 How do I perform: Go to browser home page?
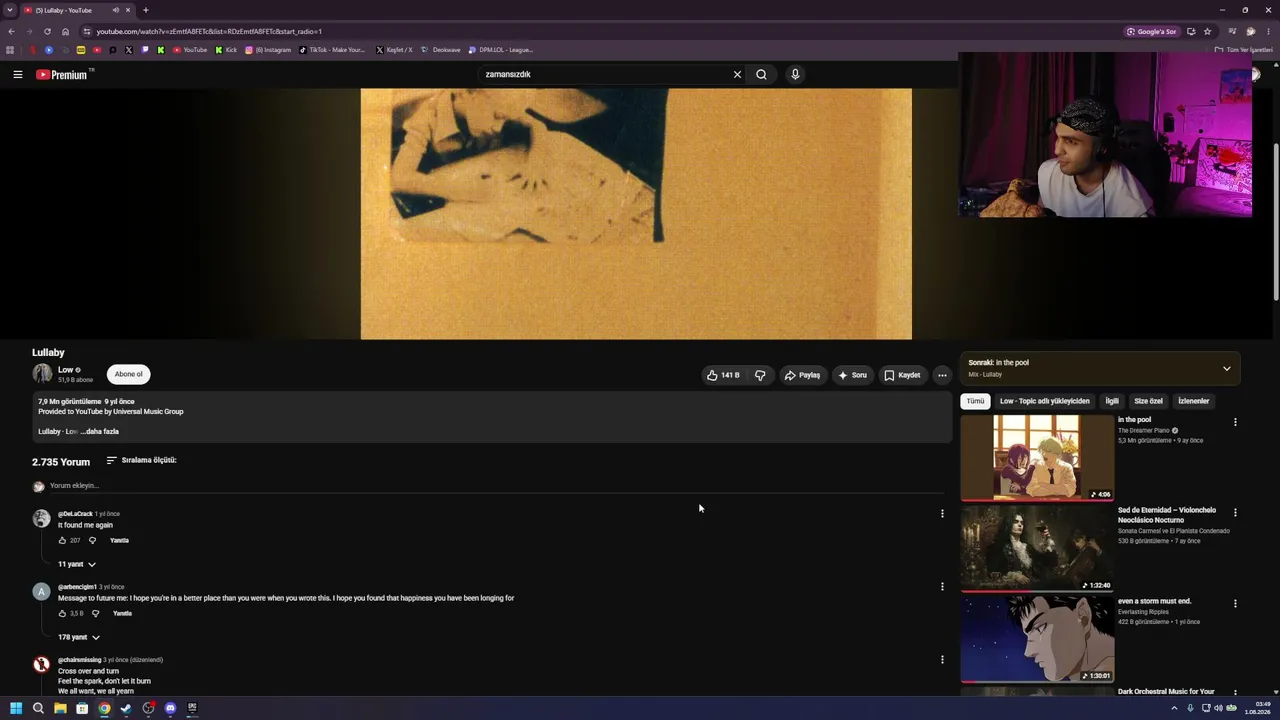click(65, 31)
